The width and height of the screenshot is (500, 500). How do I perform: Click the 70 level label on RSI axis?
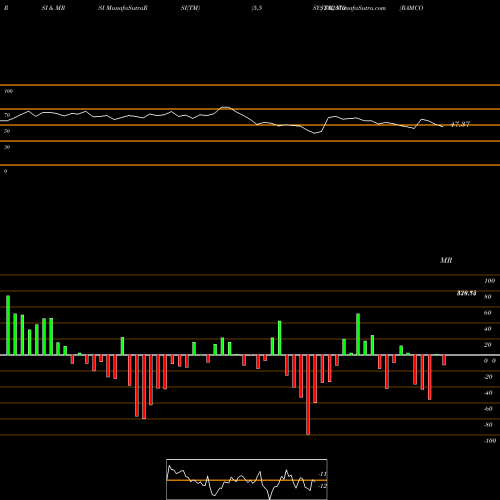(7, 115)
